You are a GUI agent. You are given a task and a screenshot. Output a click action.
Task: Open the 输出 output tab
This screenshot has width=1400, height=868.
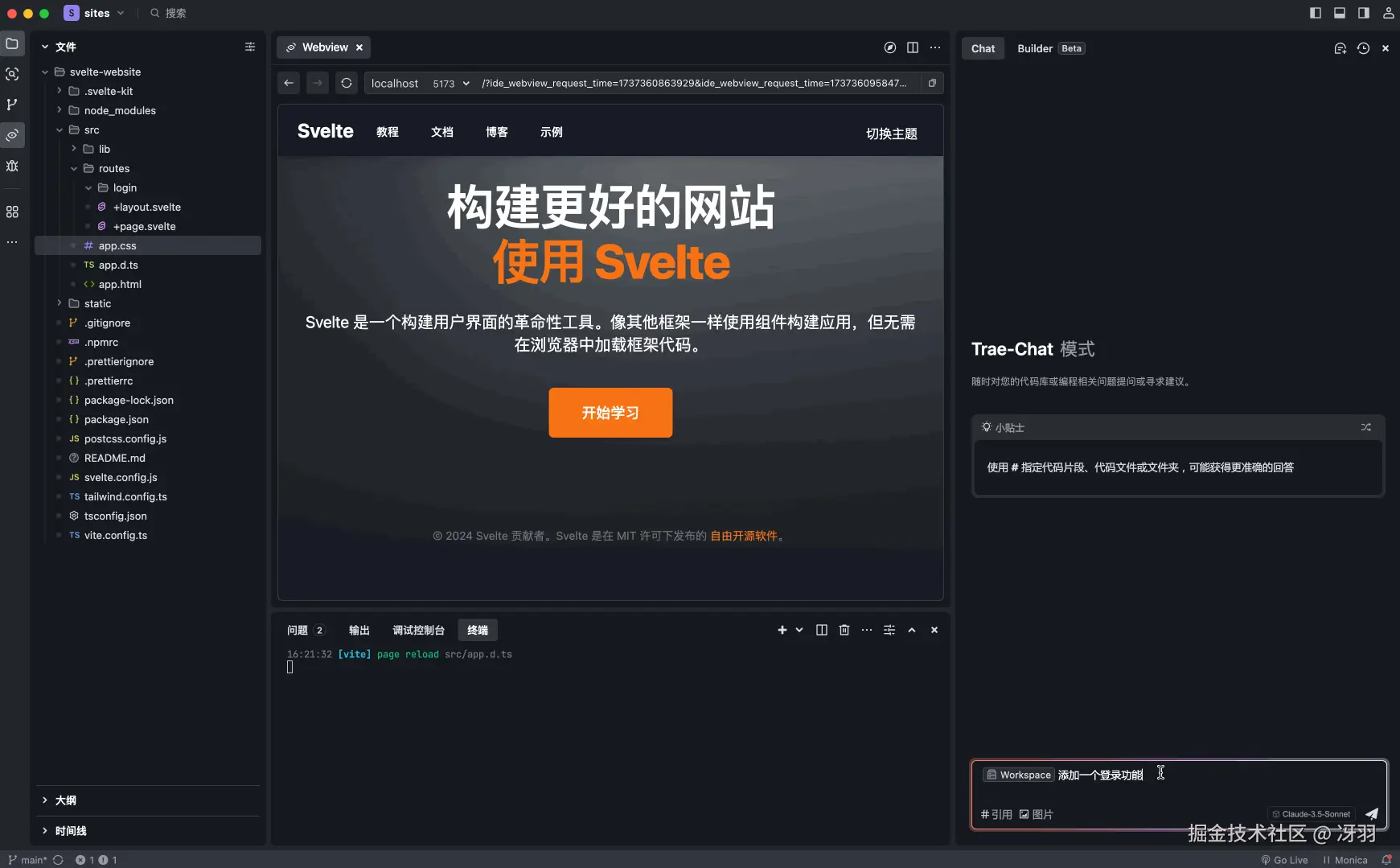click(359, 630)
